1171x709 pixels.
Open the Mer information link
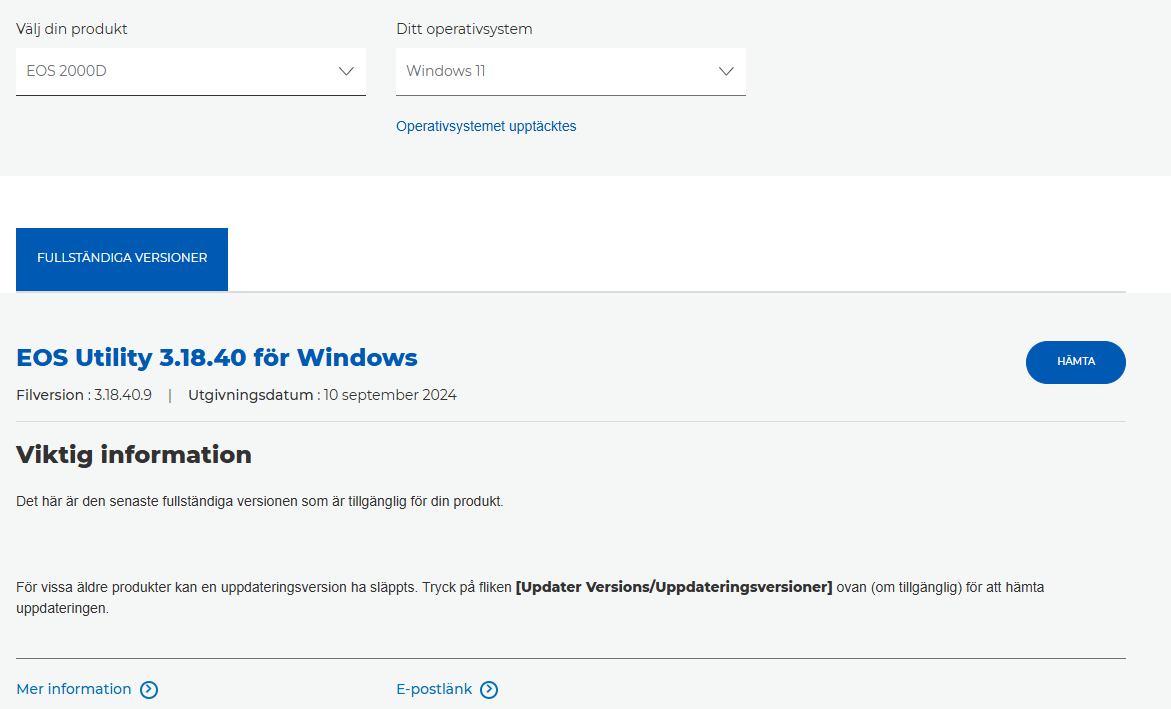[74, 689]
